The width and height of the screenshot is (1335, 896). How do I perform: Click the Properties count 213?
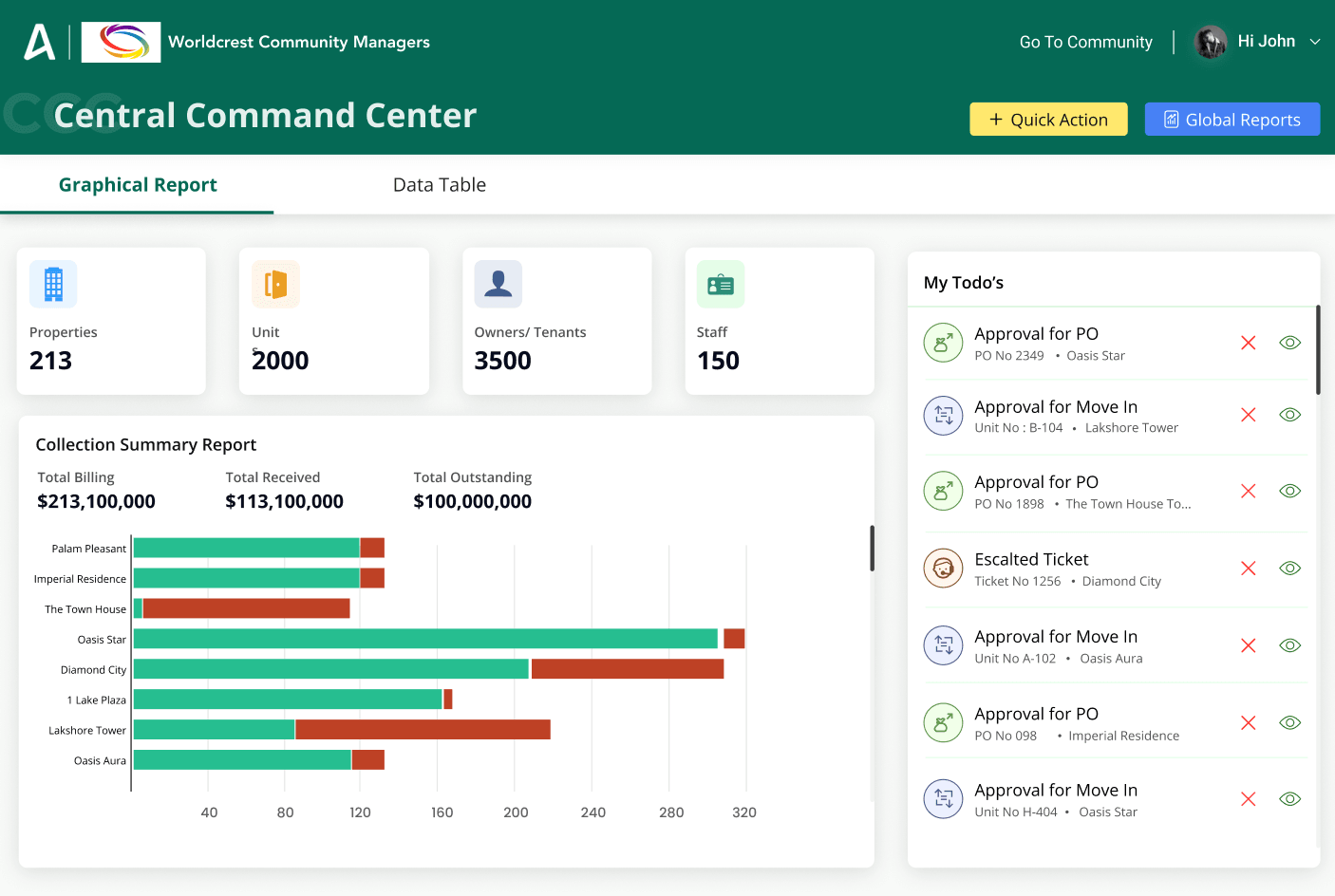click(51, 361)
